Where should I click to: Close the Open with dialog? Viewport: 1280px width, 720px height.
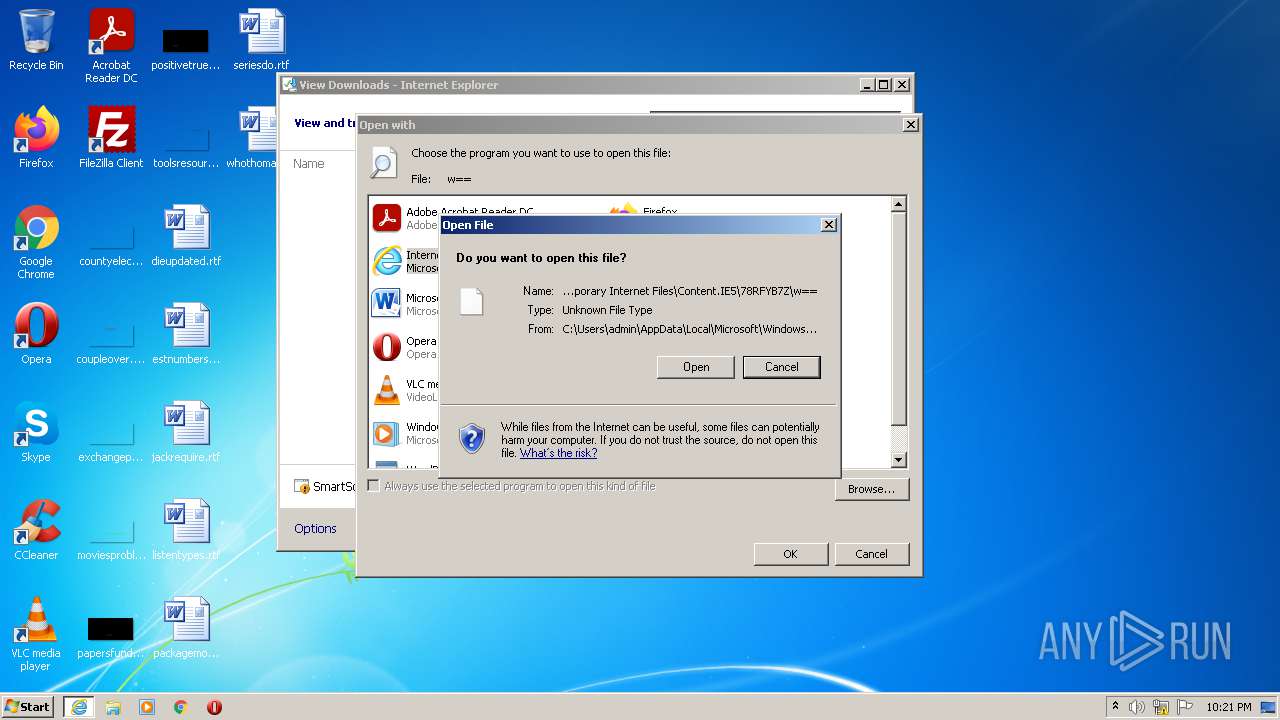(x=910, y=125)
